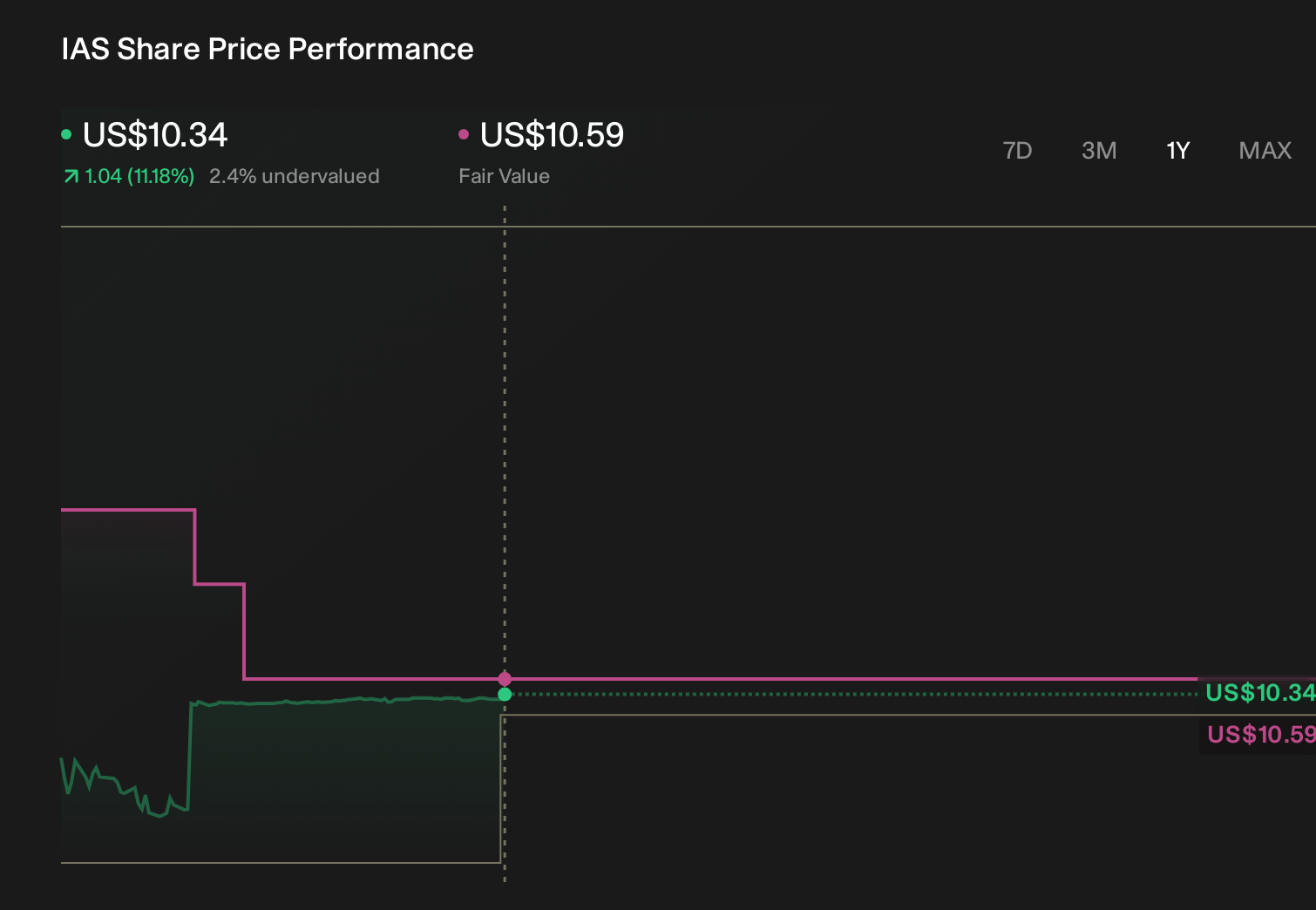Click the 1.04 (11.18%) price change text

[x=139, y=176]
